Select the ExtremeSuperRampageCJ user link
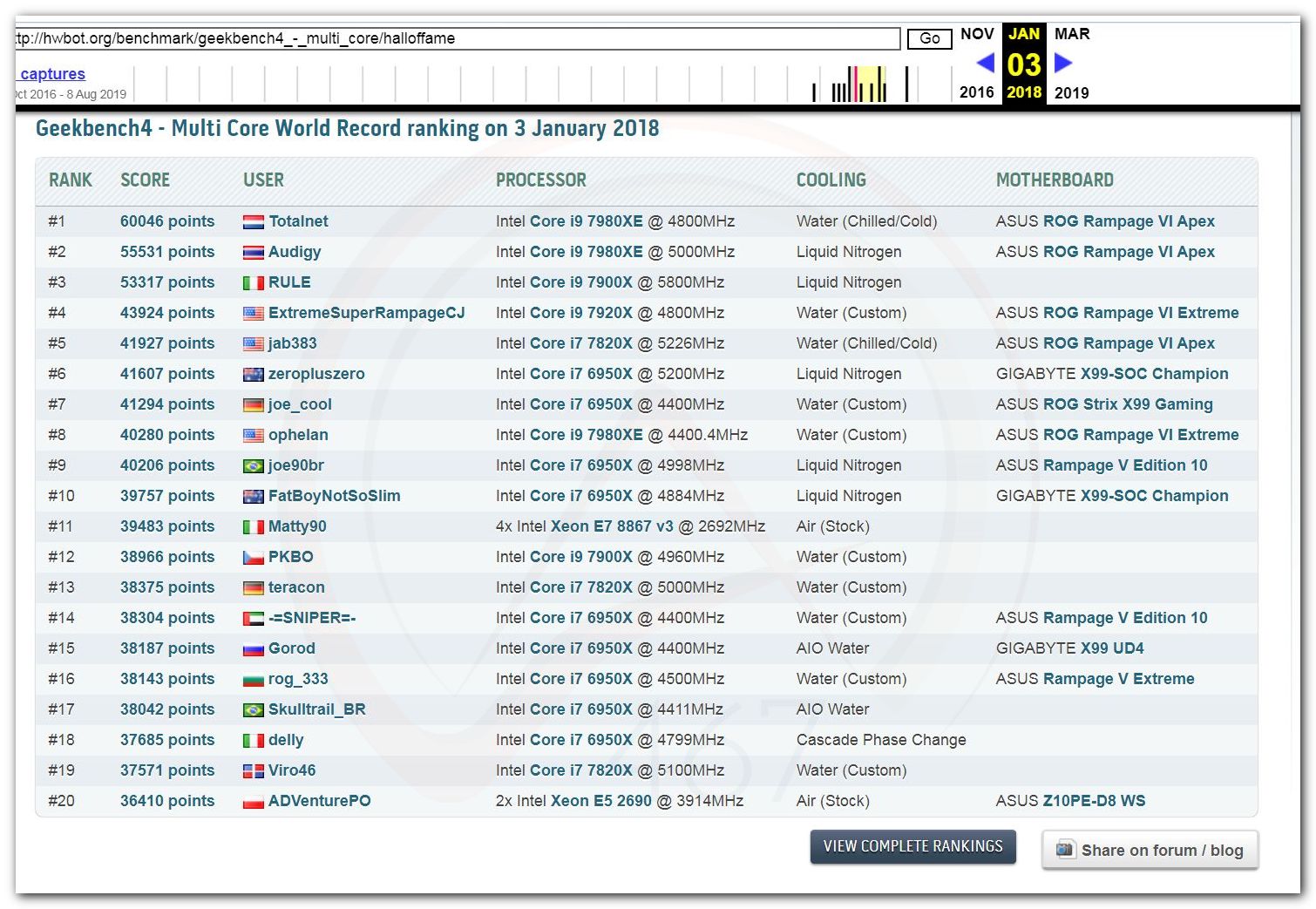This screenshot has height=909, width=1316. [366, 313]
